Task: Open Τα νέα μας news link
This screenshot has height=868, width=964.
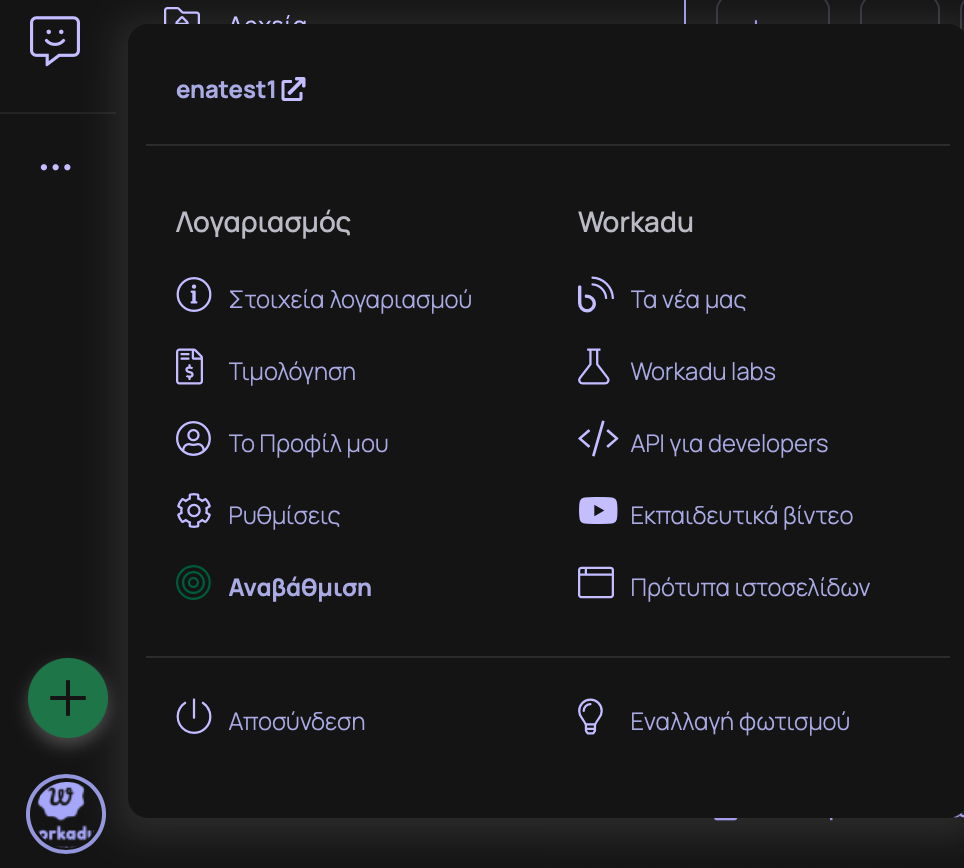Action: pos(688,299)
